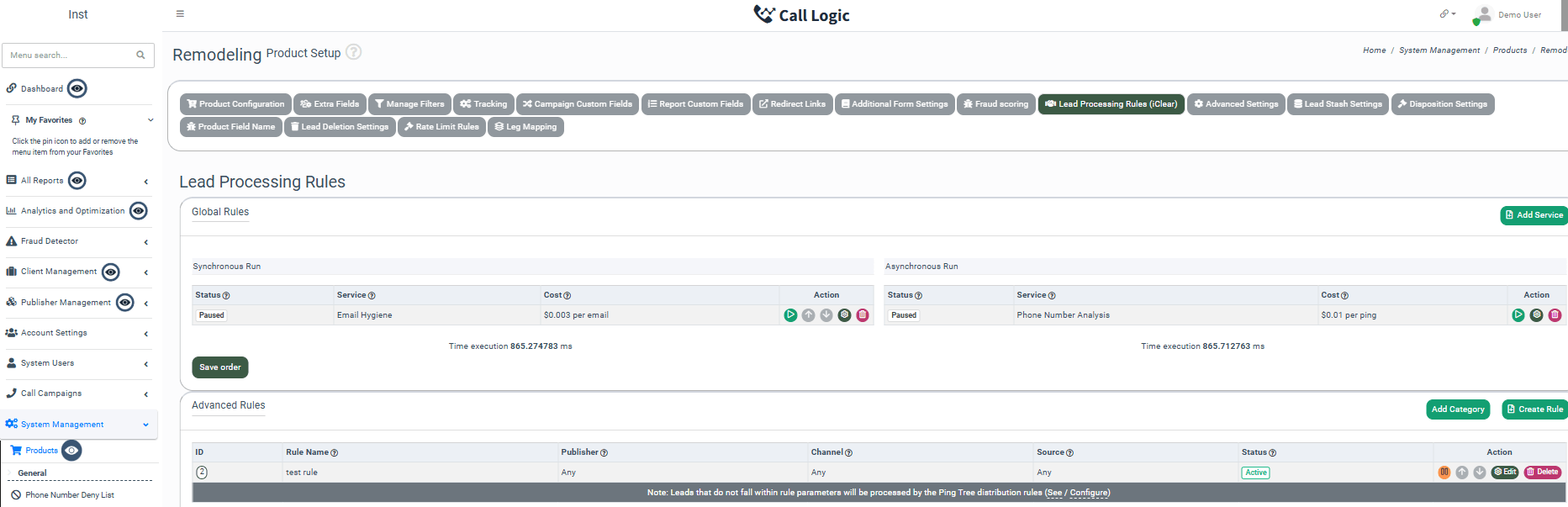Activate the Email Hygiene service with play icon
The height and width of the screenshot is (507, 1568).
[x=790, y=315]
